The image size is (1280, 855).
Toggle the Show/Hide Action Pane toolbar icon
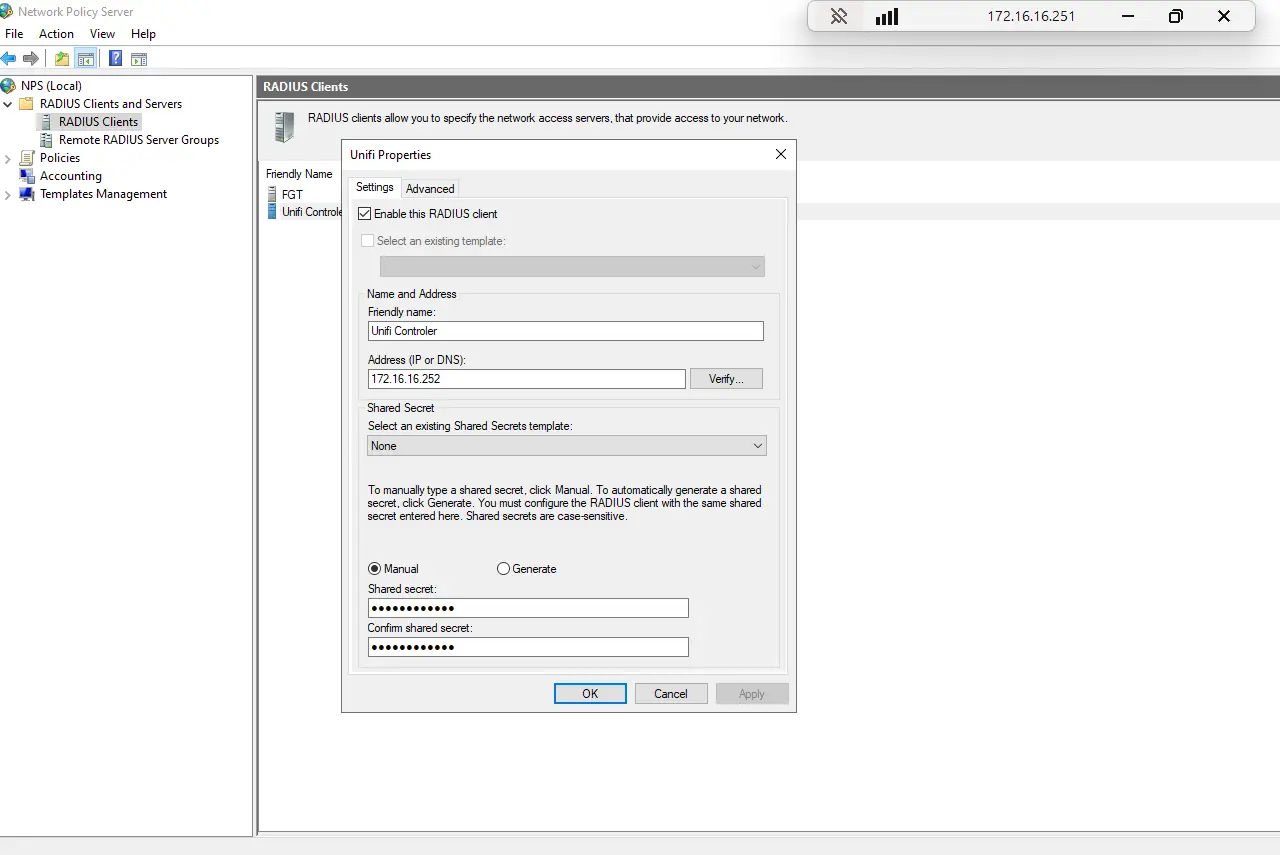(139, 59)
